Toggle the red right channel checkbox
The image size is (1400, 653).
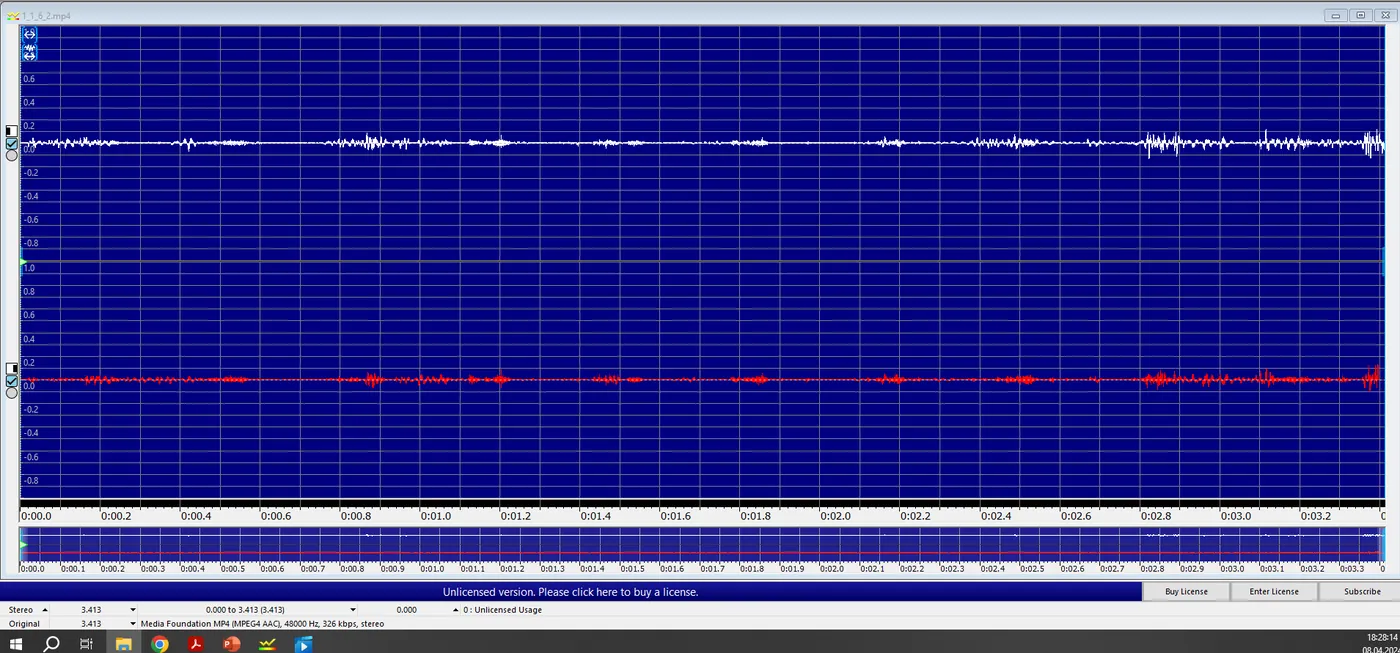click(x=12, y=381)
